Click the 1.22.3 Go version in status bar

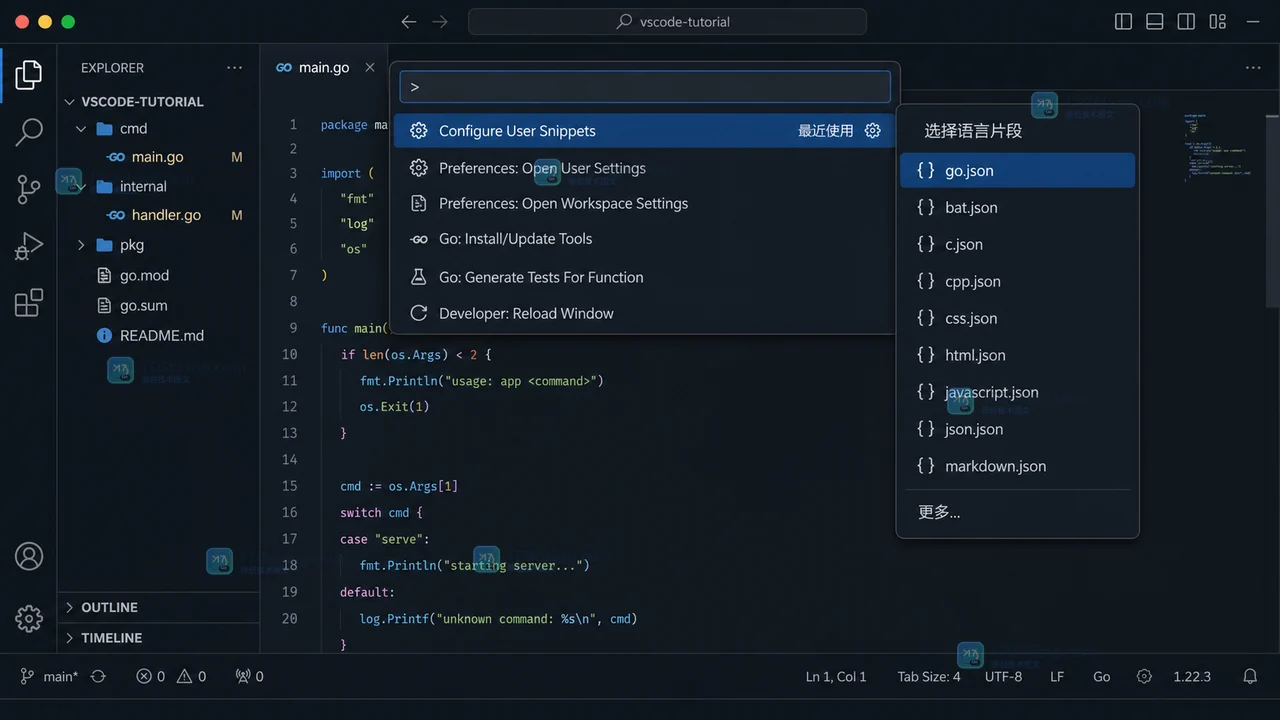(1192, 676)
